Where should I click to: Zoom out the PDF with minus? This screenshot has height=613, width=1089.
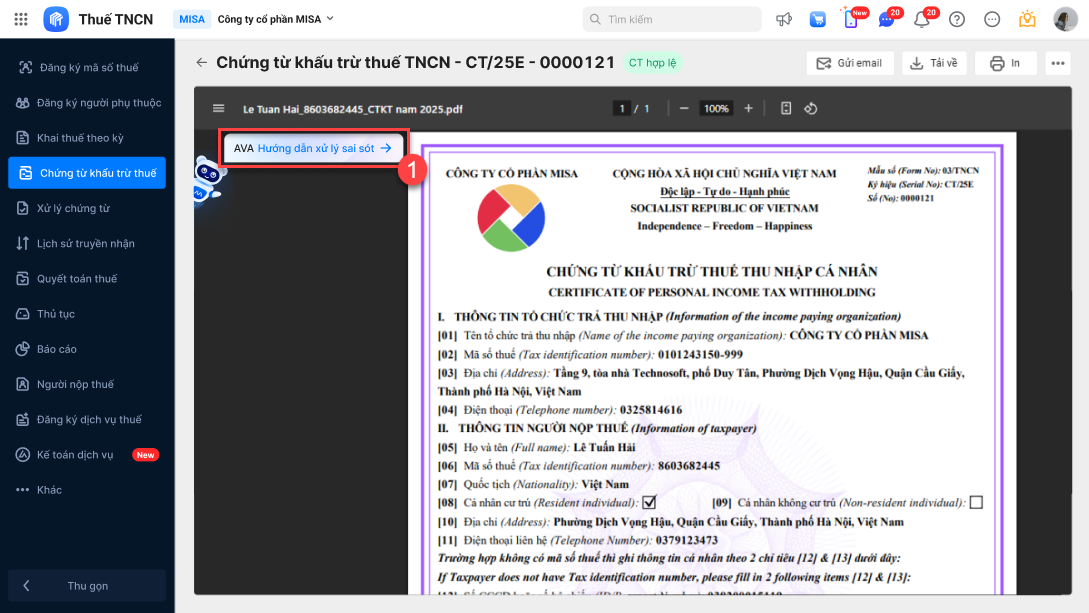click(684, 108)
